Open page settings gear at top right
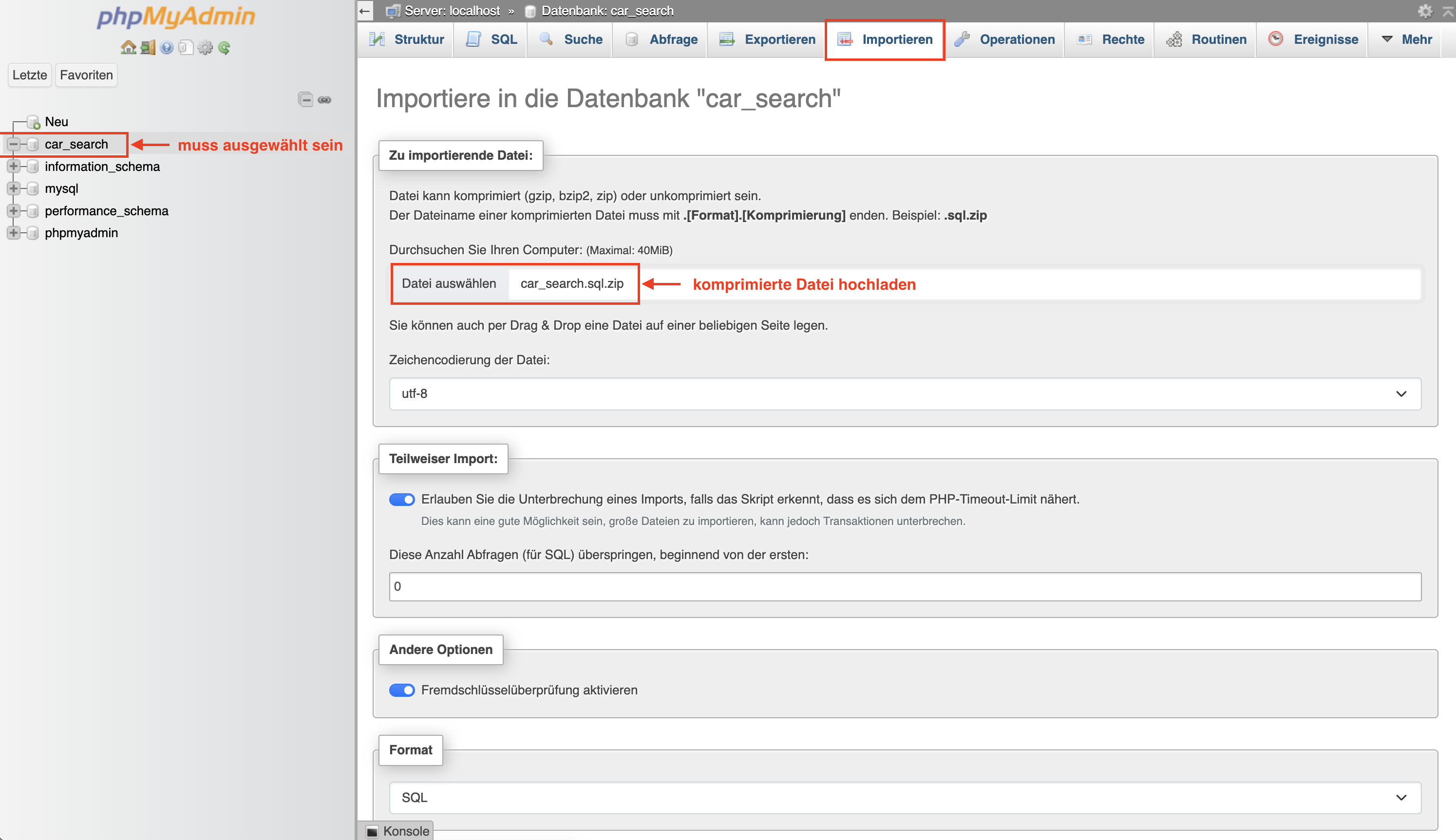 [1425, 11]
